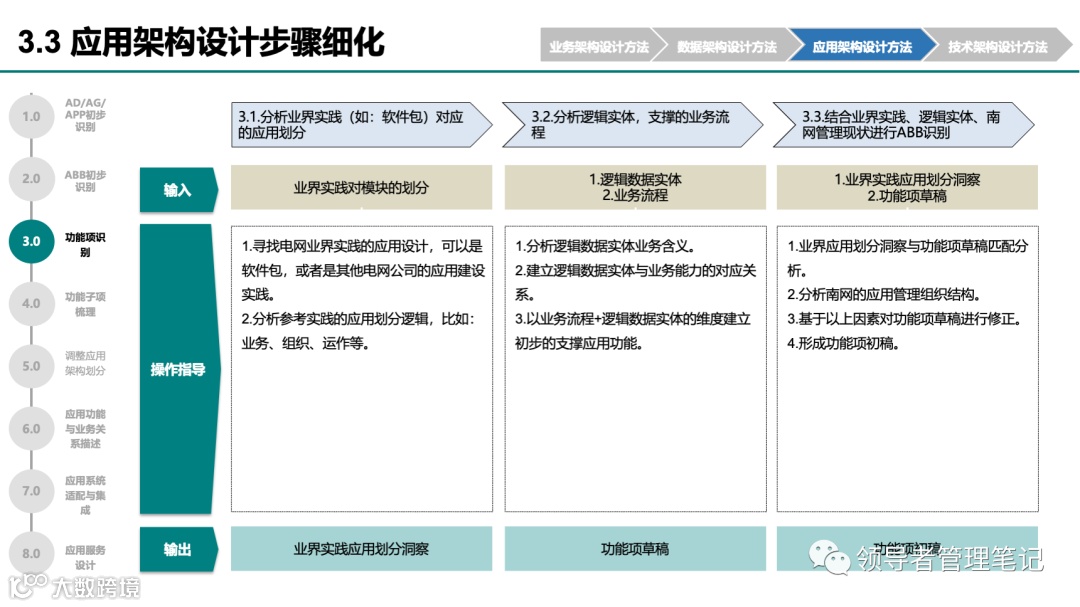Select the 数据架构设计方法 breadcrumb tab

point(727,46)
